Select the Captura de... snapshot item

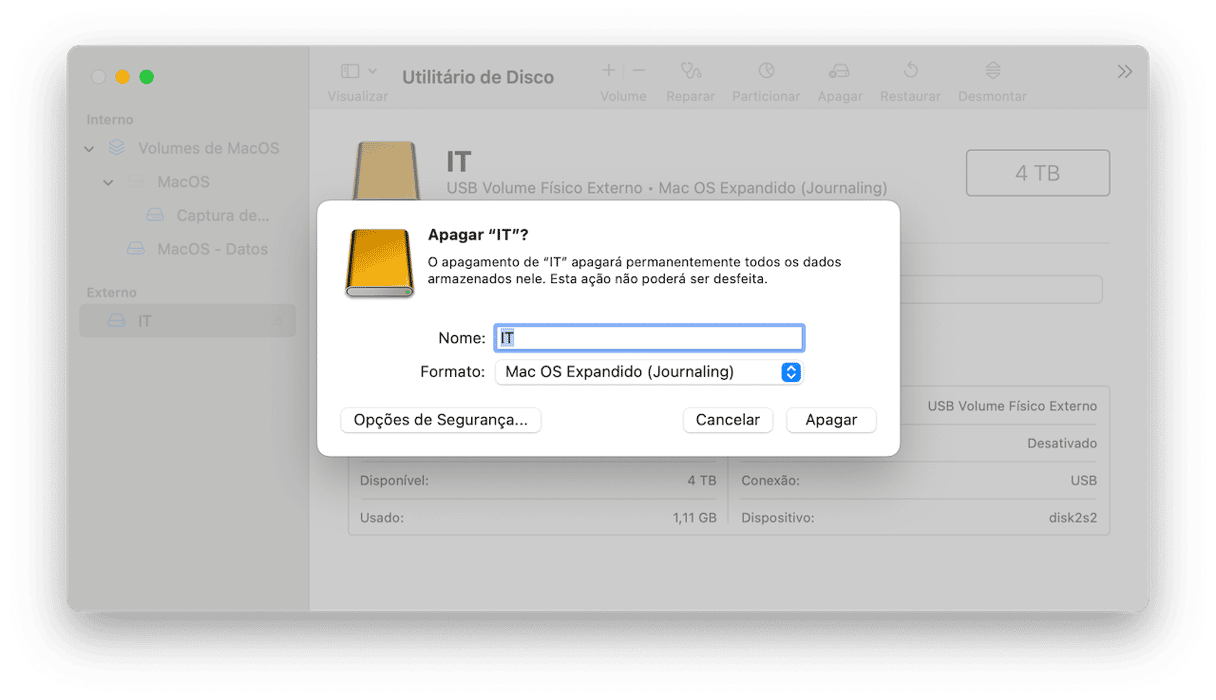pyautogui.click(x=222, y=215)
